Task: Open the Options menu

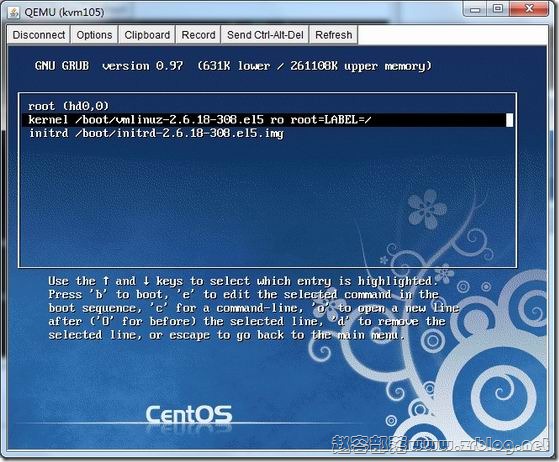Action: [94, 35]
